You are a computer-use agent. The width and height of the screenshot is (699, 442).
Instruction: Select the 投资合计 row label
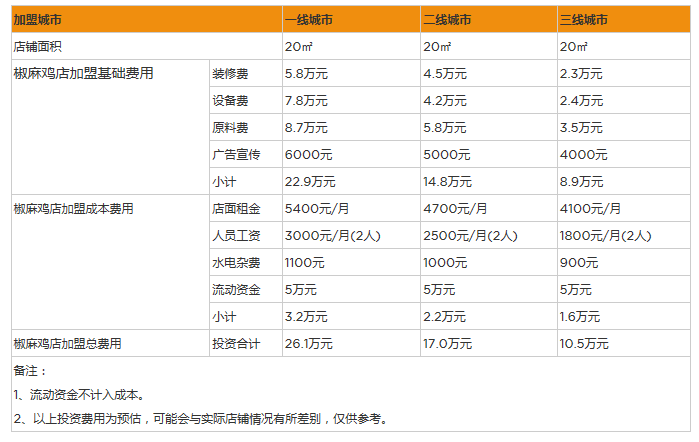(236, 344)
